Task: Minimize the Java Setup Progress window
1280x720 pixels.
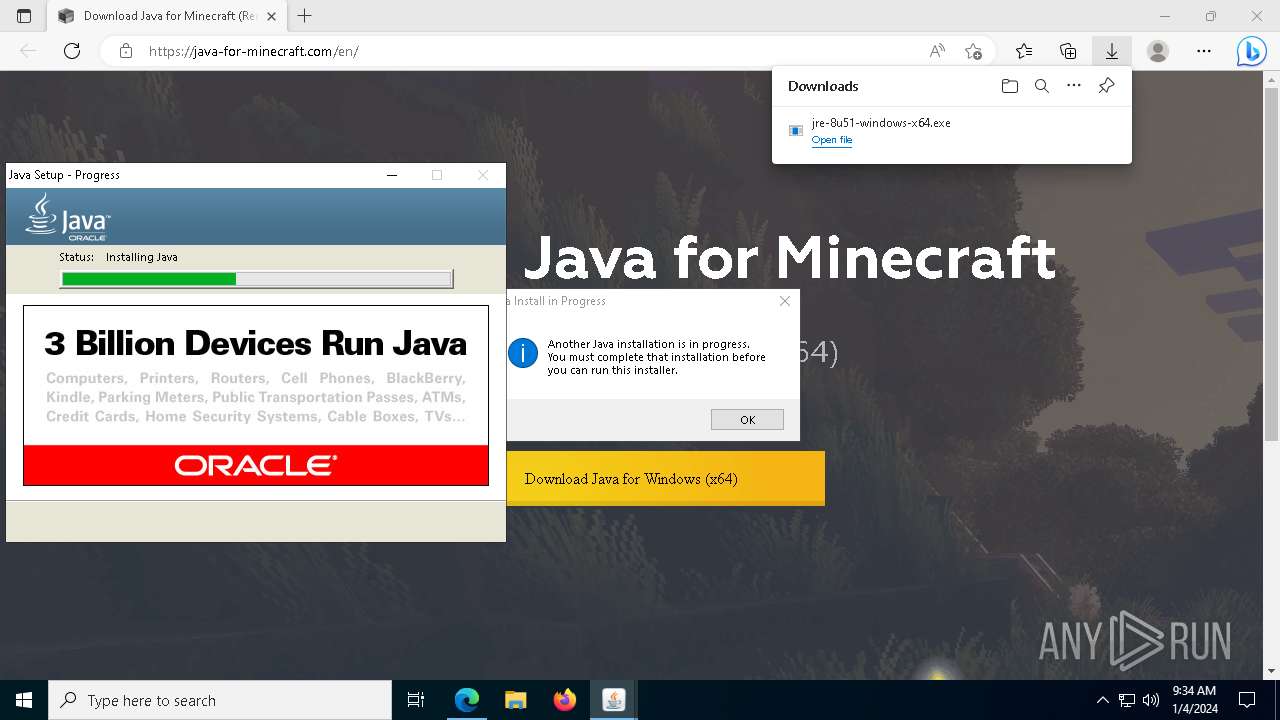Action: [x=392, y=175]
